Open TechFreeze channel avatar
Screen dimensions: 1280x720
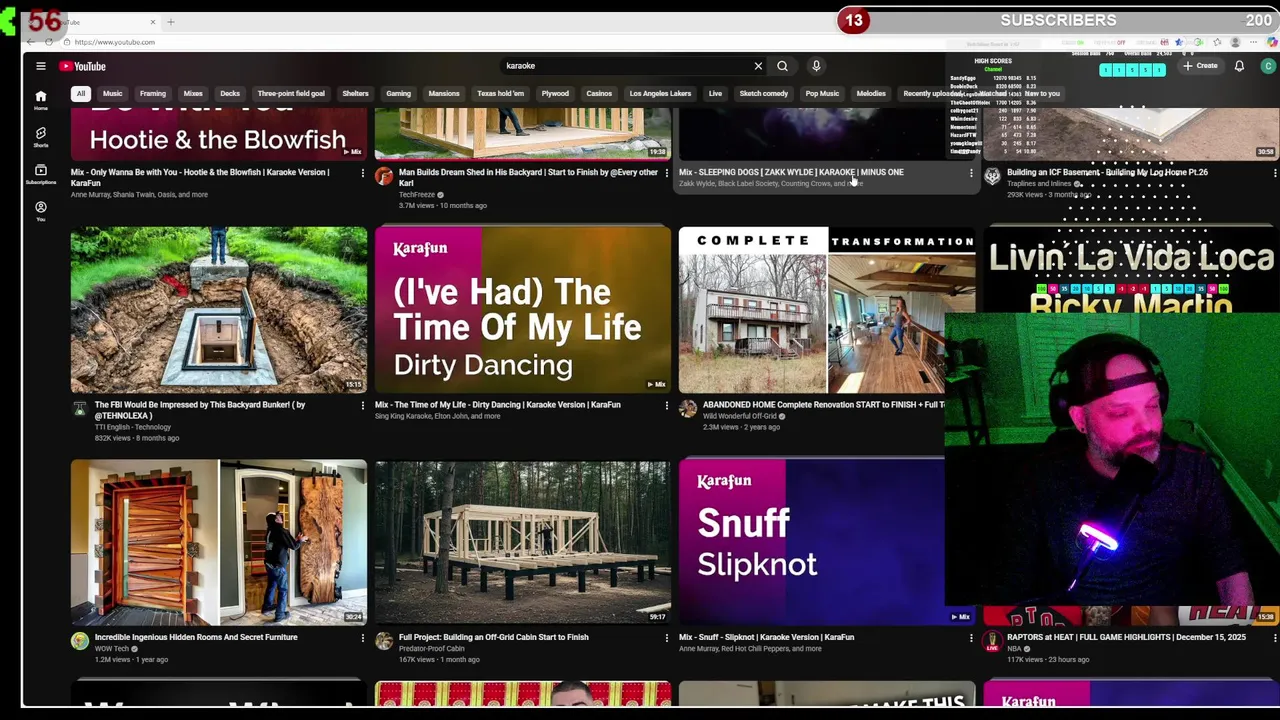click(x=384, y=177)
